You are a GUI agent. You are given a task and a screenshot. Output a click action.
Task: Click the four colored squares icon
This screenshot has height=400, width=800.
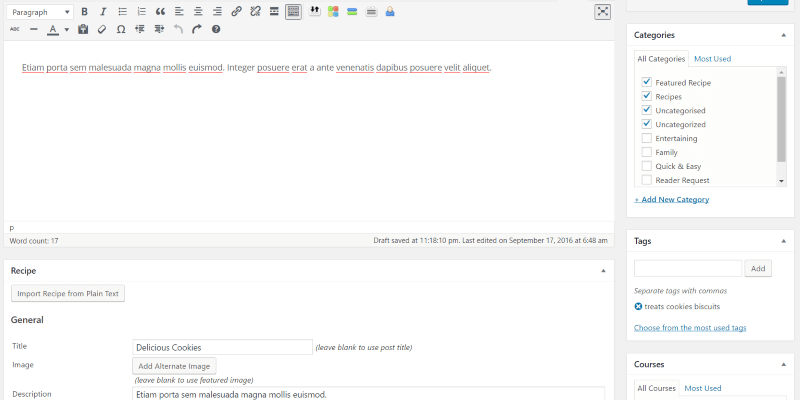333,11
